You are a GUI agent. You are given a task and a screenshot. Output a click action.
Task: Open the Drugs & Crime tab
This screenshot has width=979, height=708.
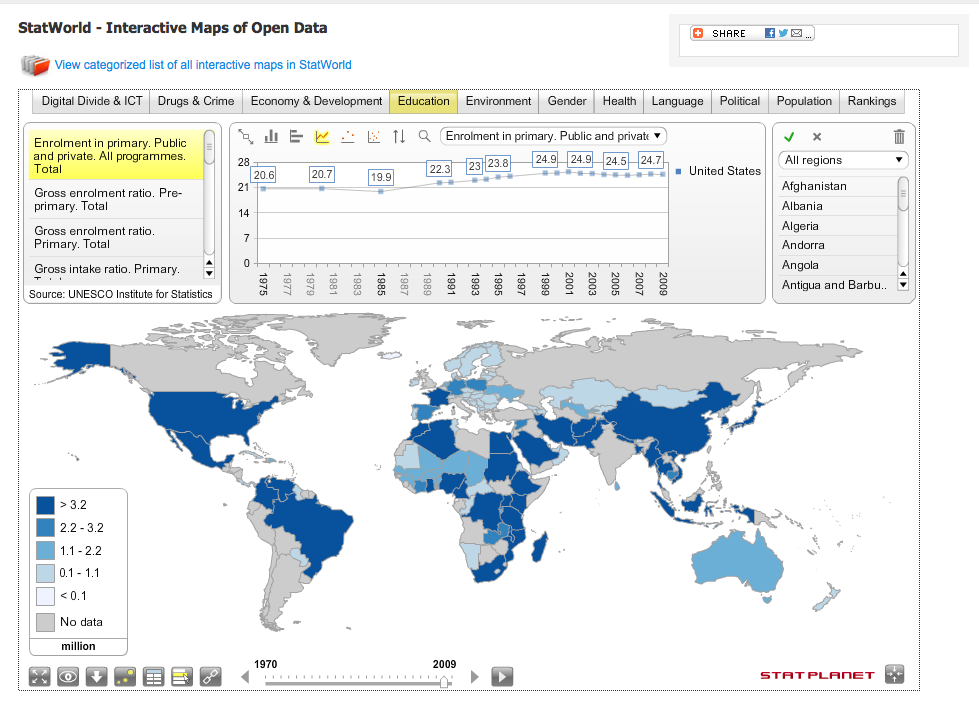point(196,101)
